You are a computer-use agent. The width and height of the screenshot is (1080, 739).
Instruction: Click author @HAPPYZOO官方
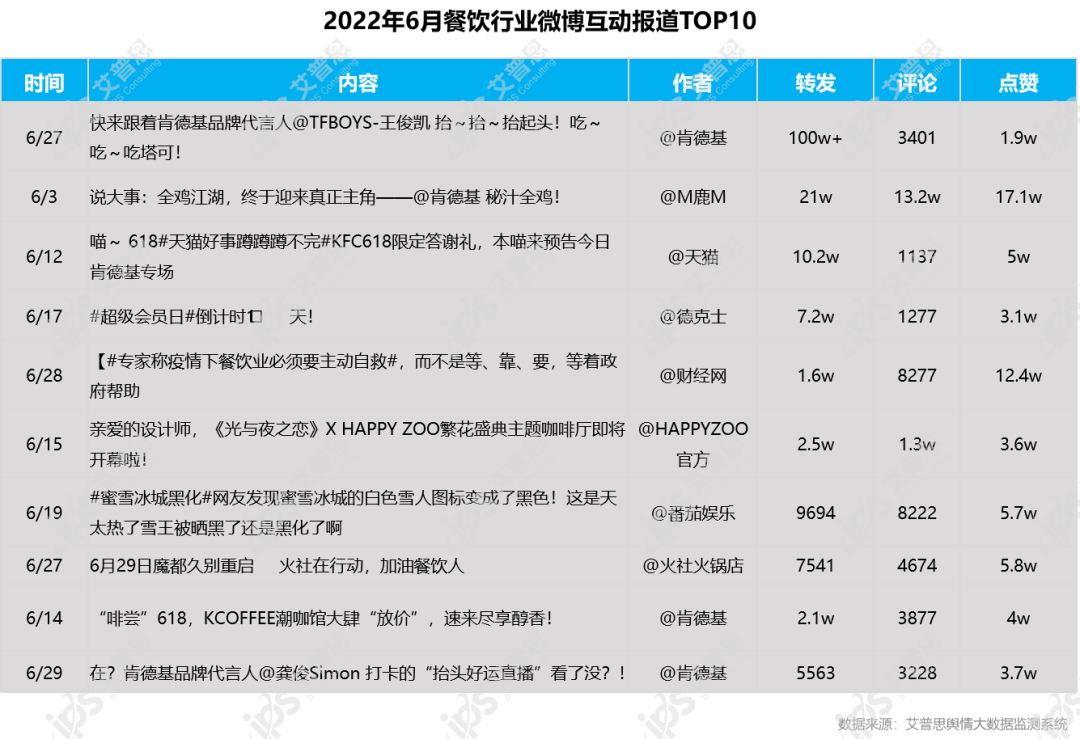click(693, 444)
